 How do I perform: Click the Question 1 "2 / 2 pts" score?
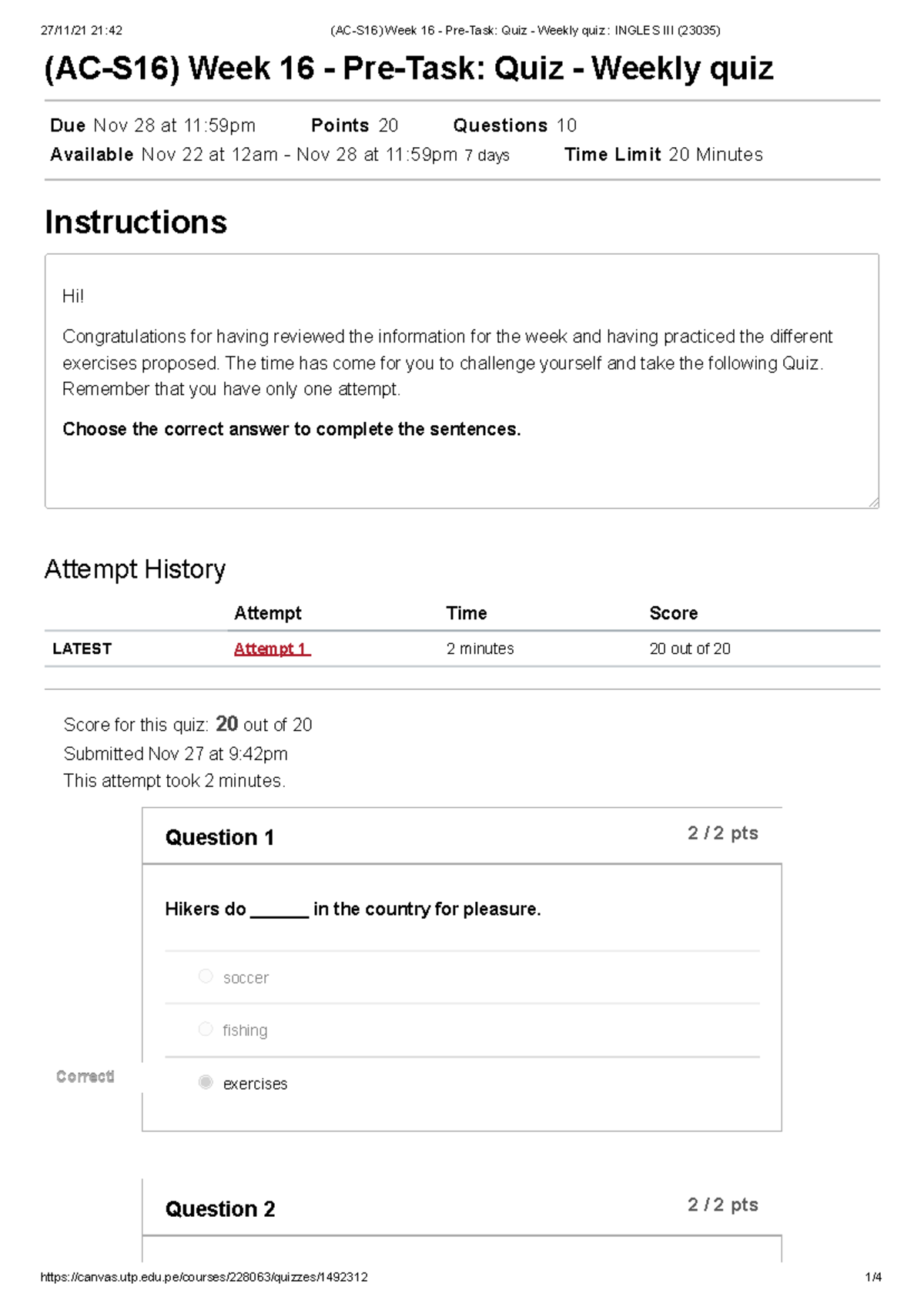[722, 833]
